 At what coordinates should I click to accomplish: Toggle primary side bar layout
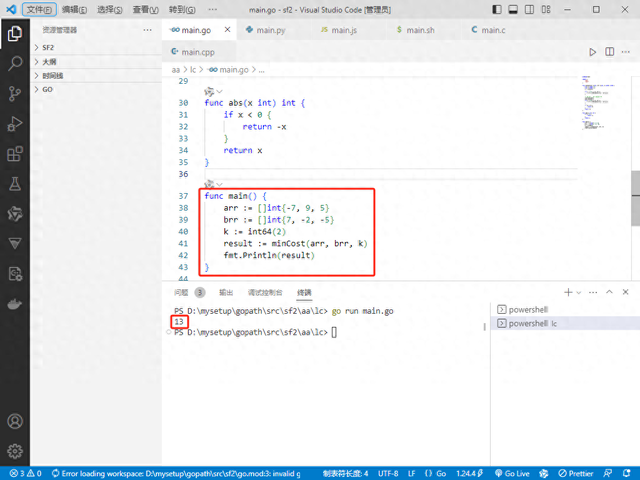[497, 9]
